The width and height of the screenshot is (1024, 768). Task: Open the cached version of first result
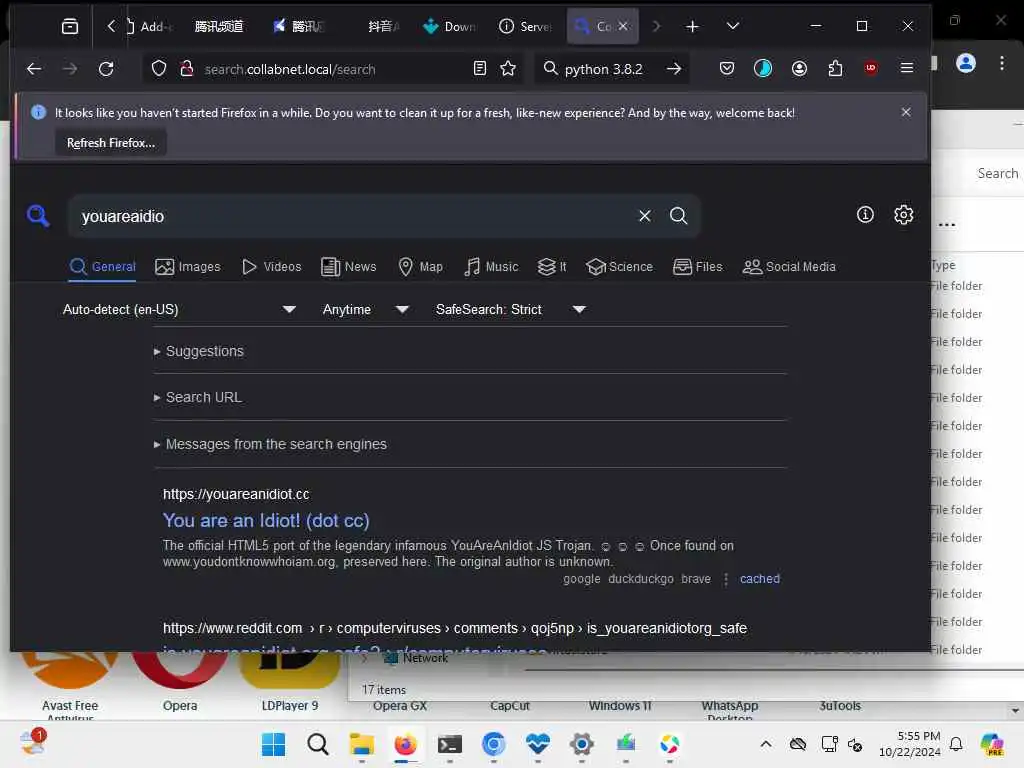click(760, 579)
